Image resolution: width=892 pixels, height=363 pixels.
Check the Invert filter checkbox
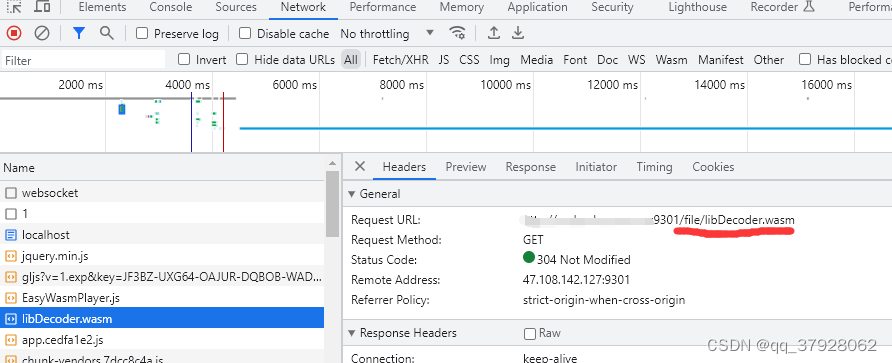pos(184,59)
